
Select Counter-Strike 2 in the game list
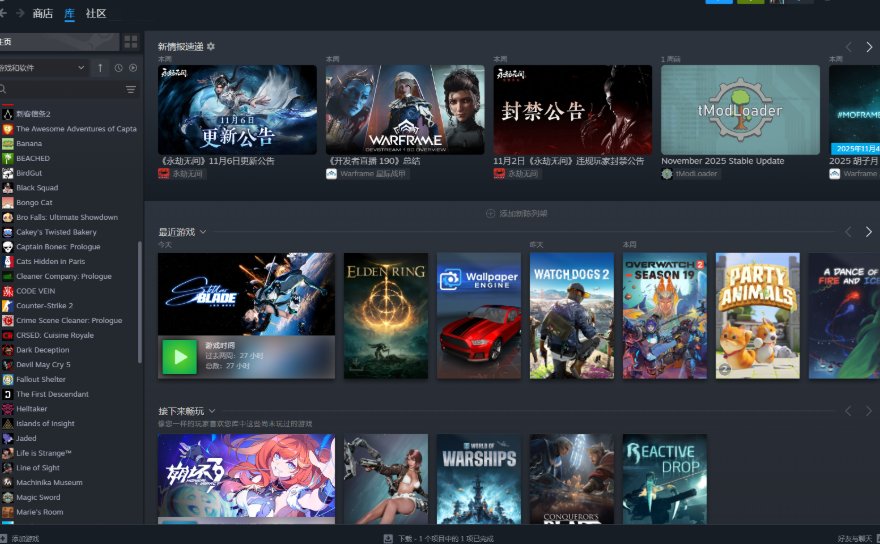[x=44, y=306]
